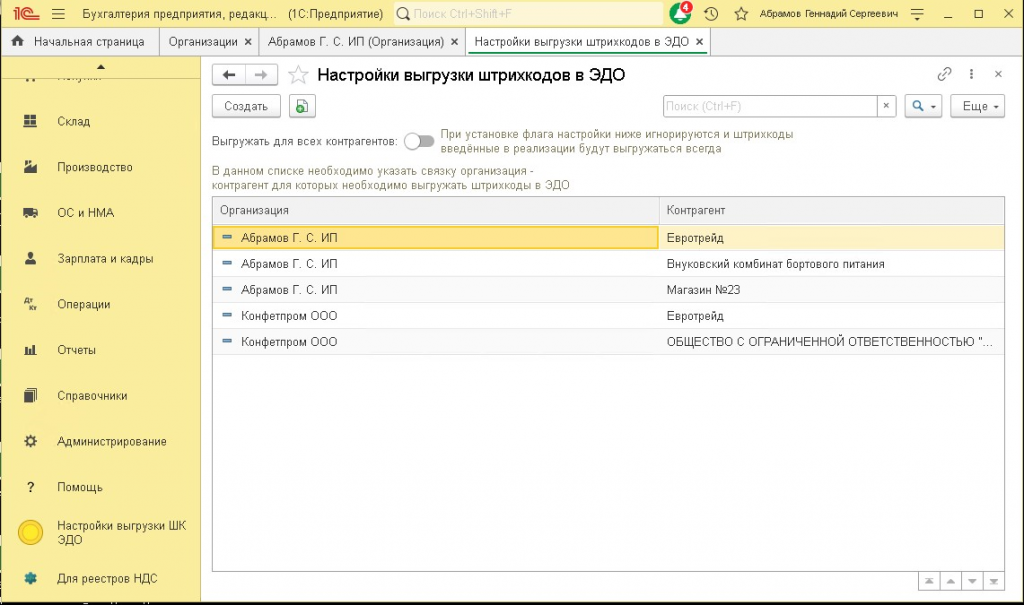Select Евротрейд cell in first row
The width and height of the screenshot is (1024, 605).
click(x=831, y=238)
